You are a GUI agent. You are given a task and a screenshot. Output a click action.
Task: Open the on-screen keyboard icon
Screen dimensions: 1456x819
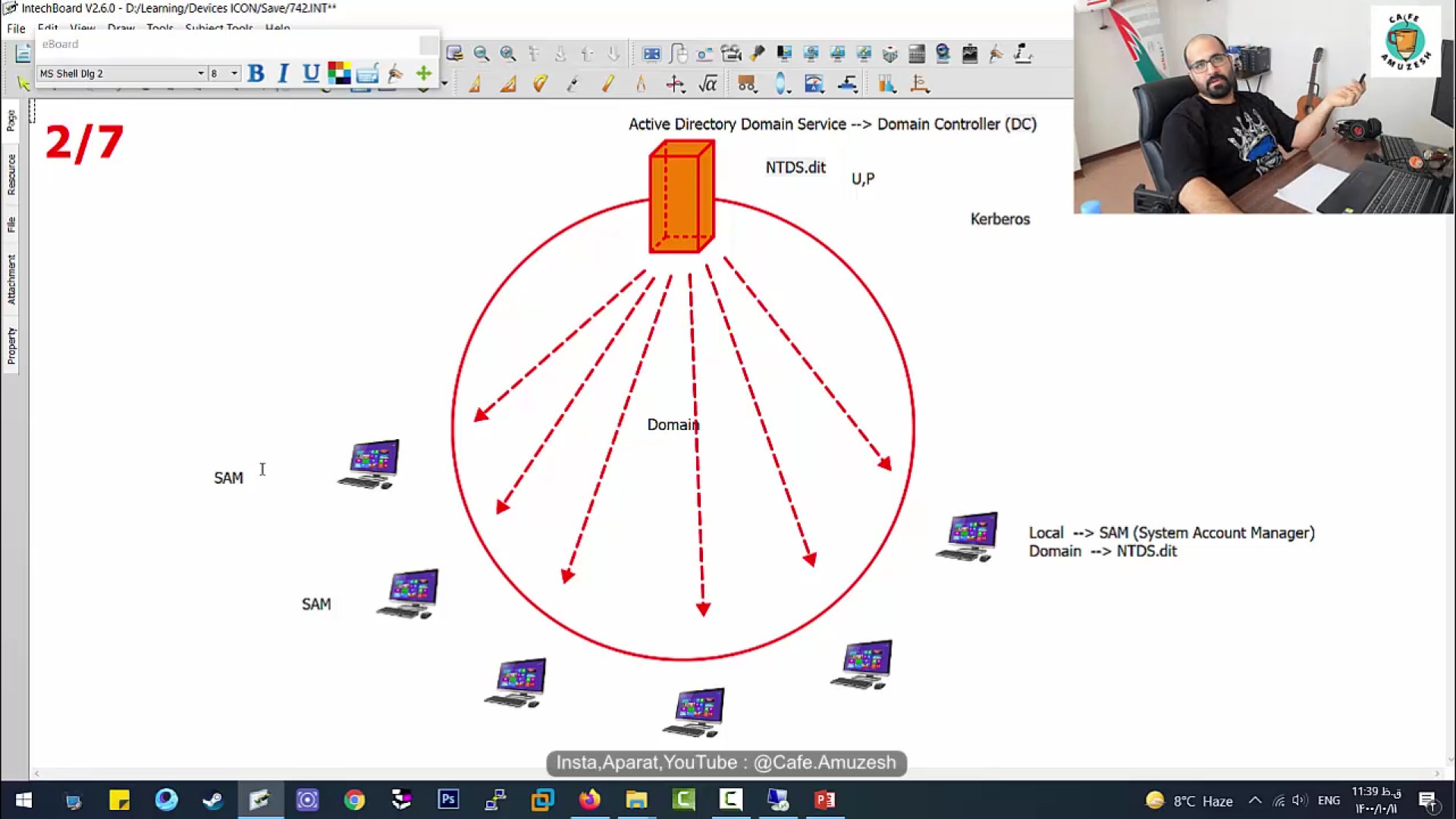(367, 74)
